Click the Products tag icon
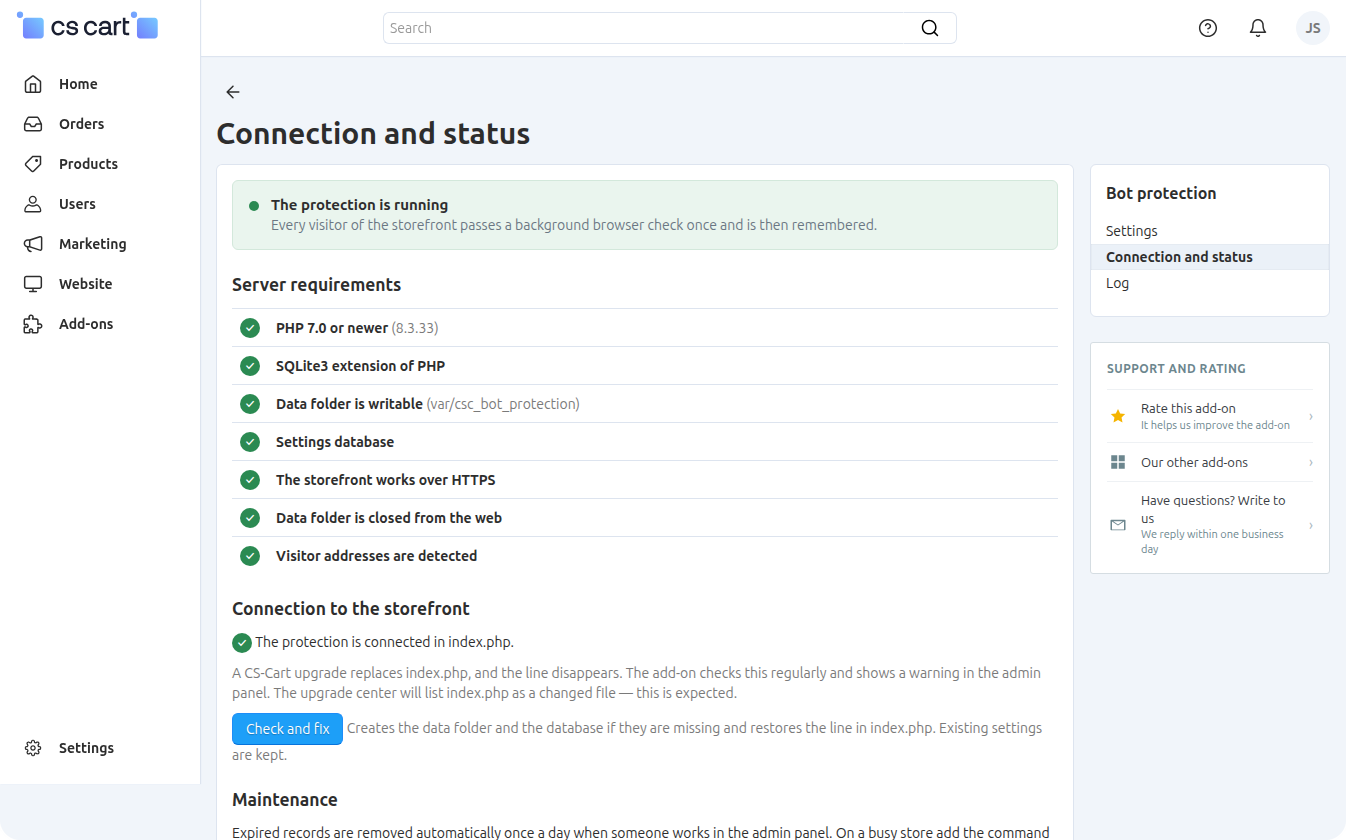Viewport: 1346px width, 840px height. (x=33, y=164)
